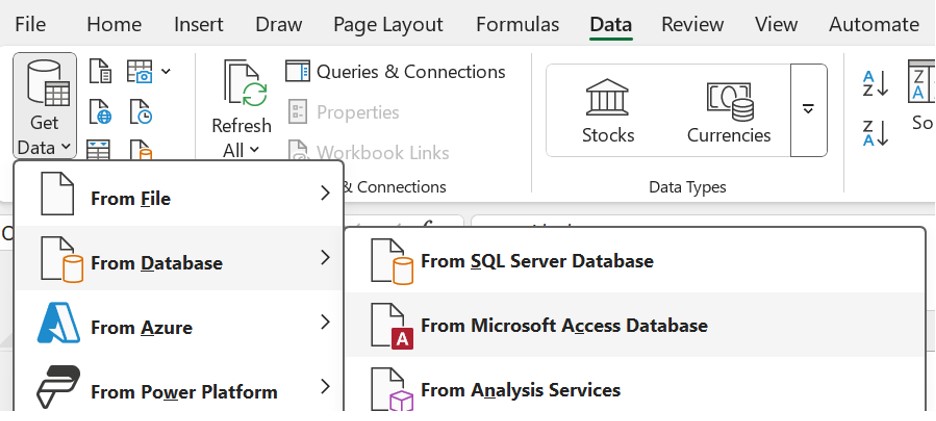
Task: Click the From Picture camera icon
Action: click(x=140, y=71)
